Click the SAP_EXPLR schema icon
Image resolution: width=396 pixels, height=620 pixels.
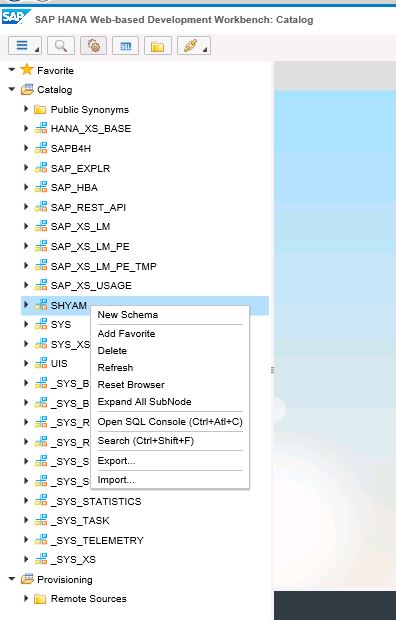point(41,168)
